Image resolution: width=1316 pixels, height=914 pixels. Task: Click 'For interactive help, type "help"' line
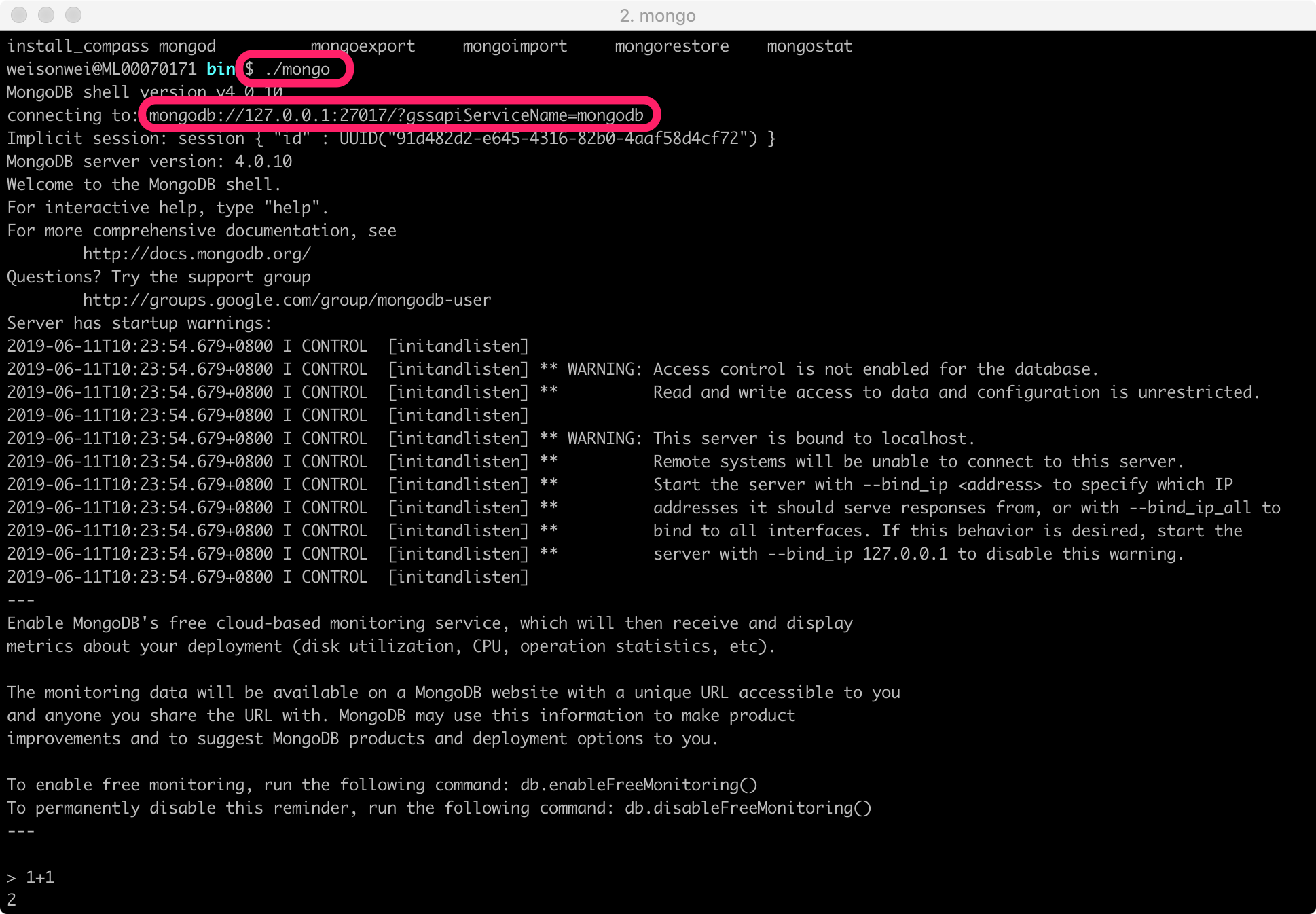tap(168, 208)
